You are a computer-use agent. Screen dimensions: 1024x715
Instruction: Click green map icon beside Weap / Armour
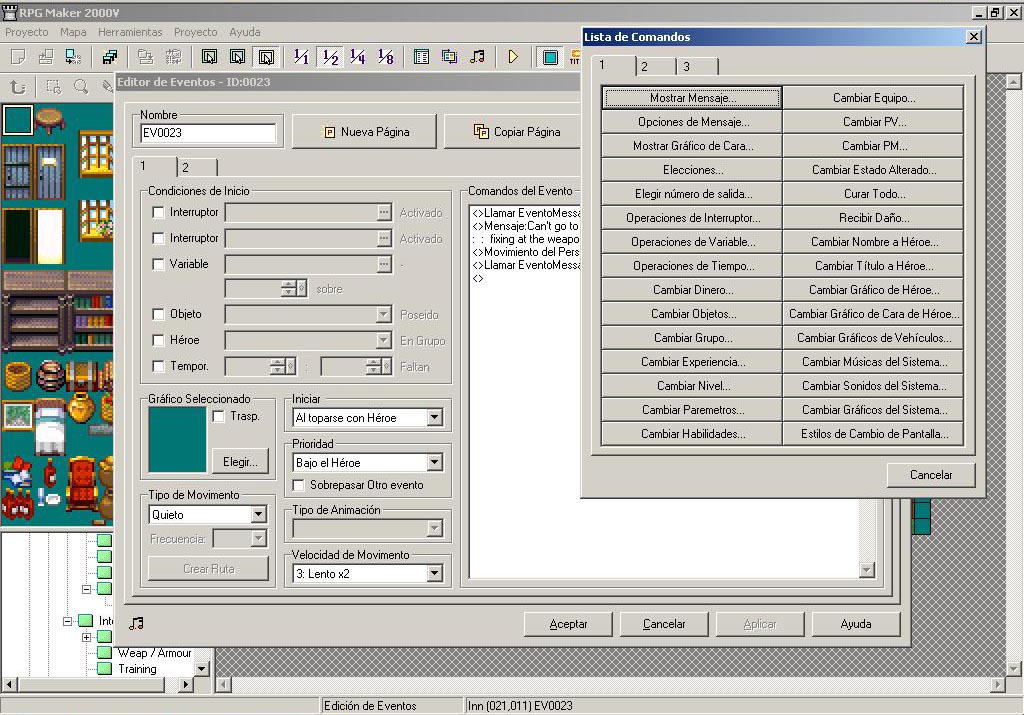click(x=104, y=652)
